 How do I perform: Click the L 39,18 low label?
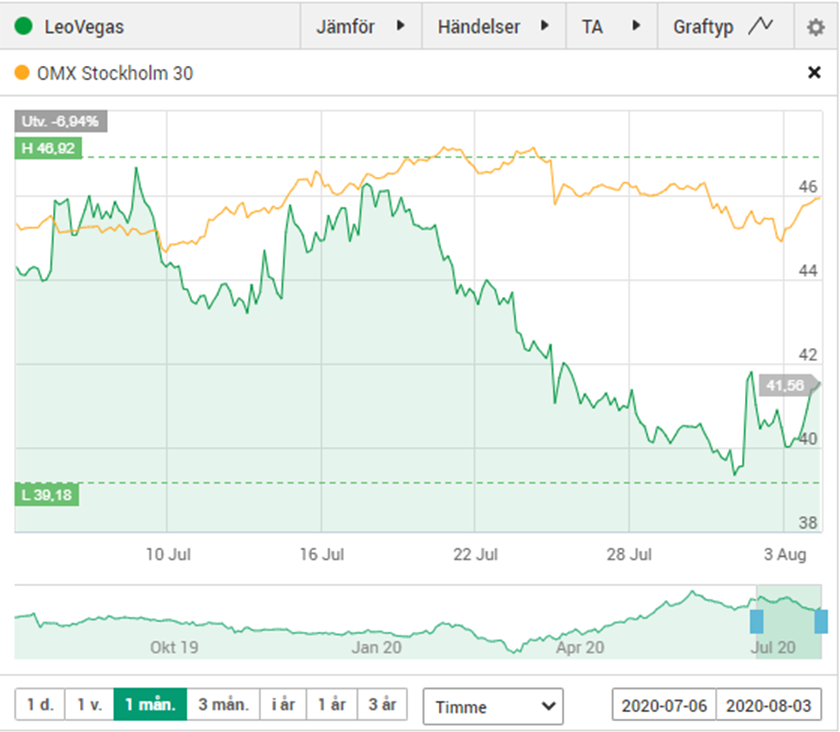[x=47, y=495]
